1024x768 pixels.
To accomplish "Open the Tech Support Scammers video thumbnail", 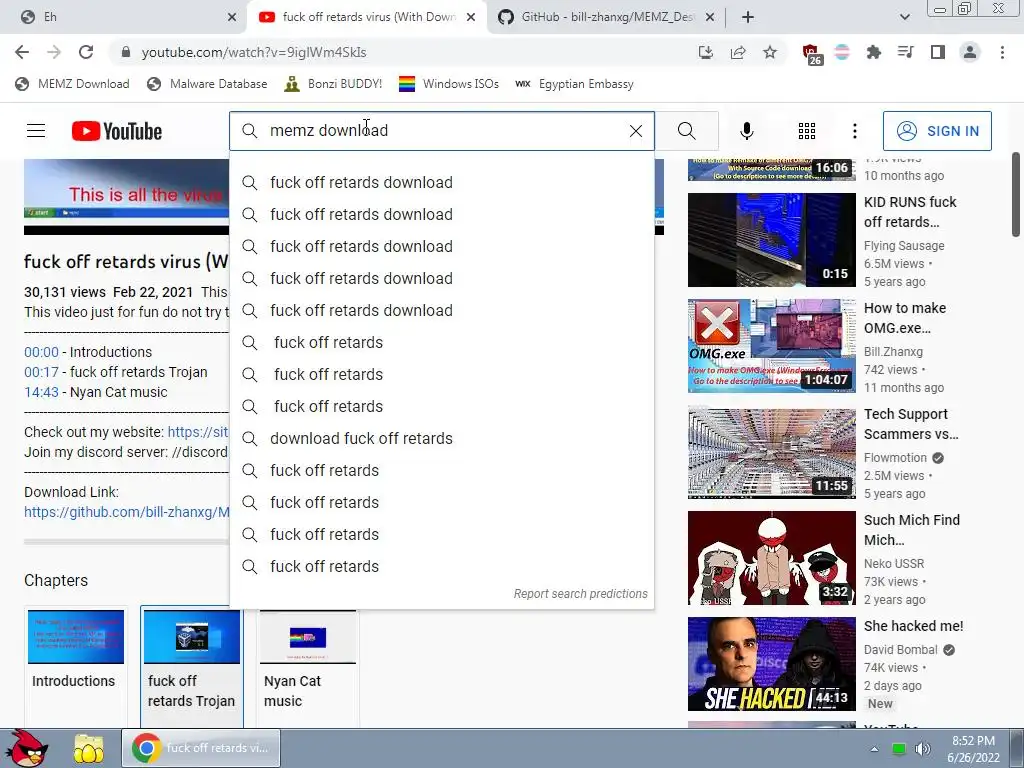I will pyautogui.click(x=771, y=452).
